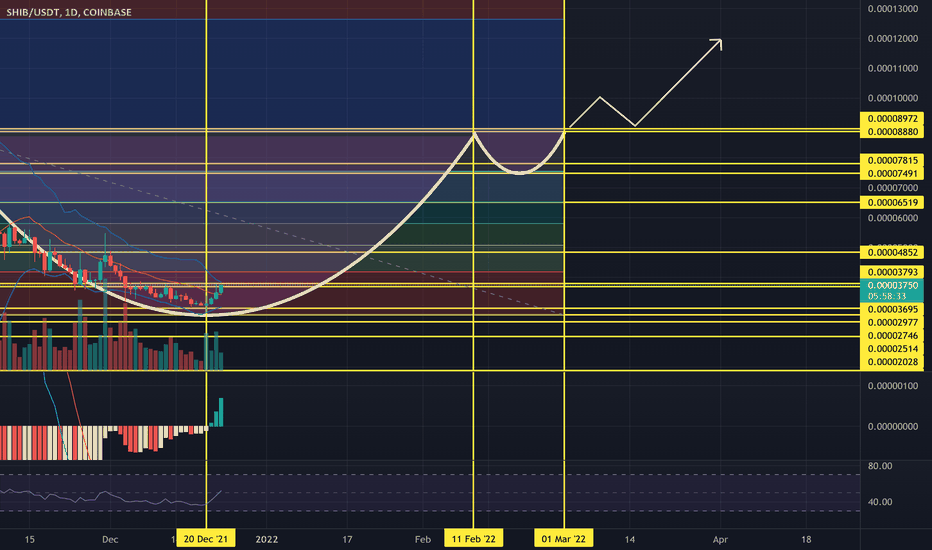Click the yellow 0.00006519 price level tag
The width and height of the screenshot is (932, 550).
(x=892, y=202)
